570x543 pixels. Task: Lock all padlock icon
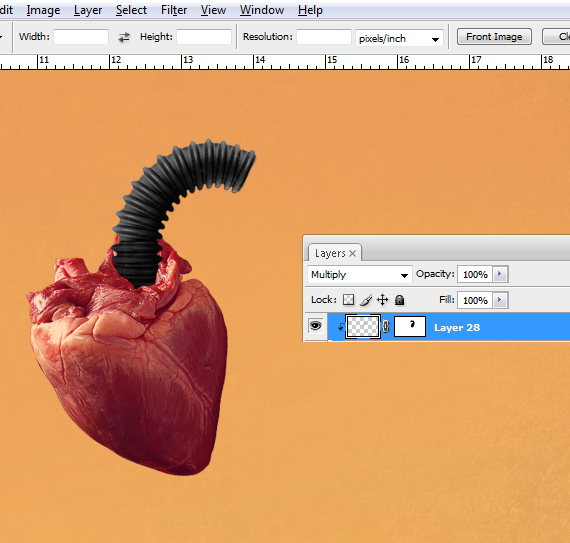(400, 300)
